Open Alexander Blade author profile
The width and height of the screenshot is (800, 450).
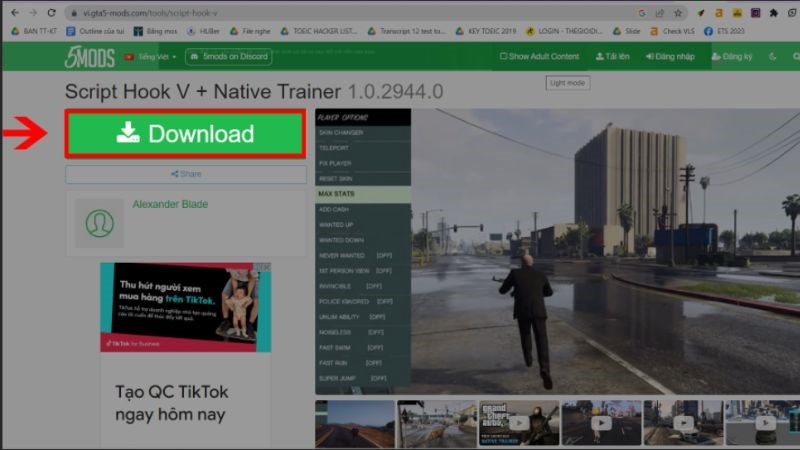coord(170,204)
